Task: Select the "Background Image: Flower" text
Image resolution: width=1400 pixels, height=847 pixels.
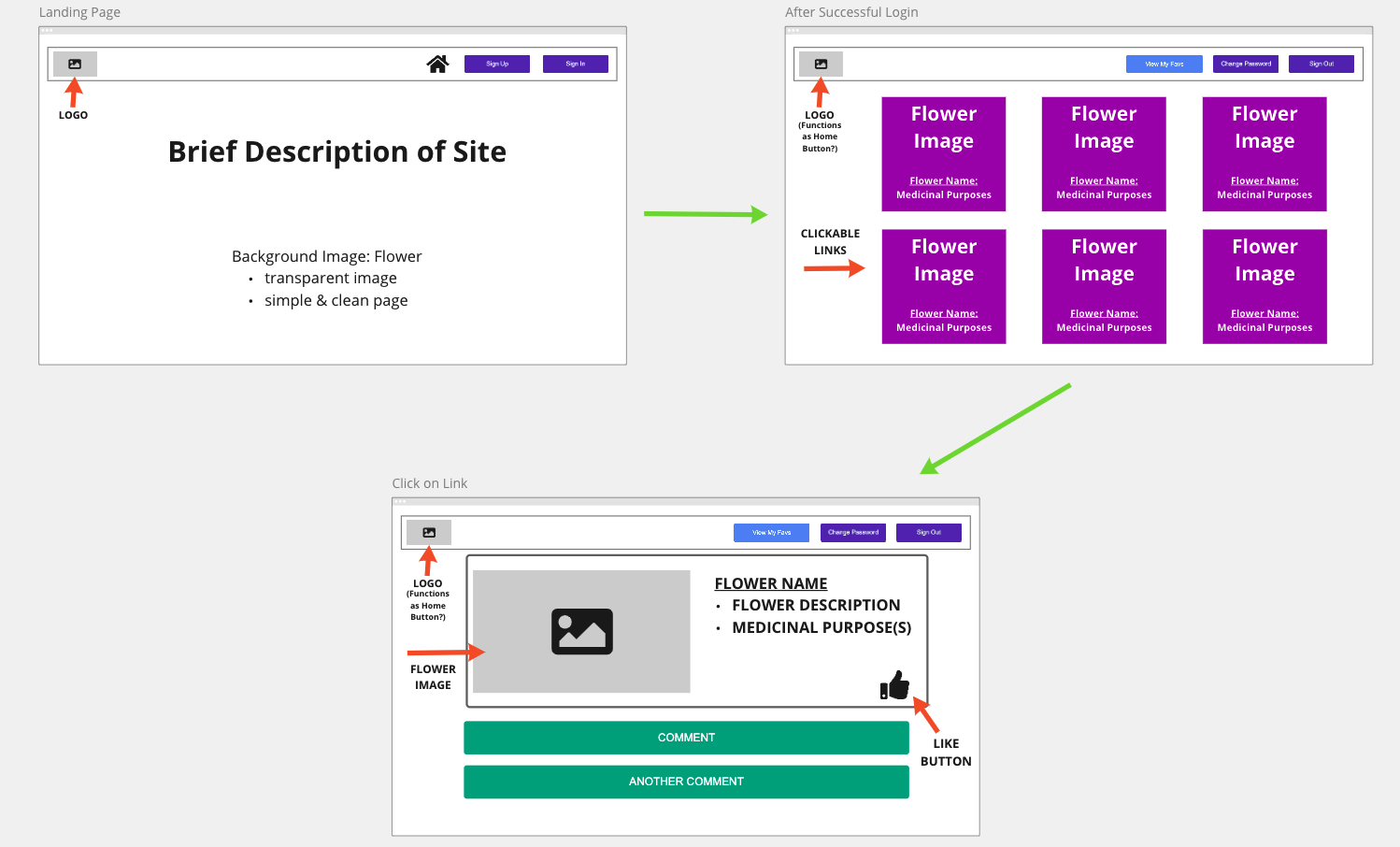Action: [x=327, y=256]
